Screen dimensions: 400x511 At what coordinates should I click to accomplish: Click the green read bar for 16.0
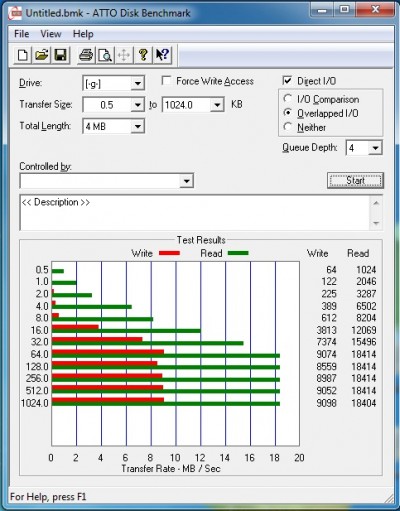click(126, 331)
